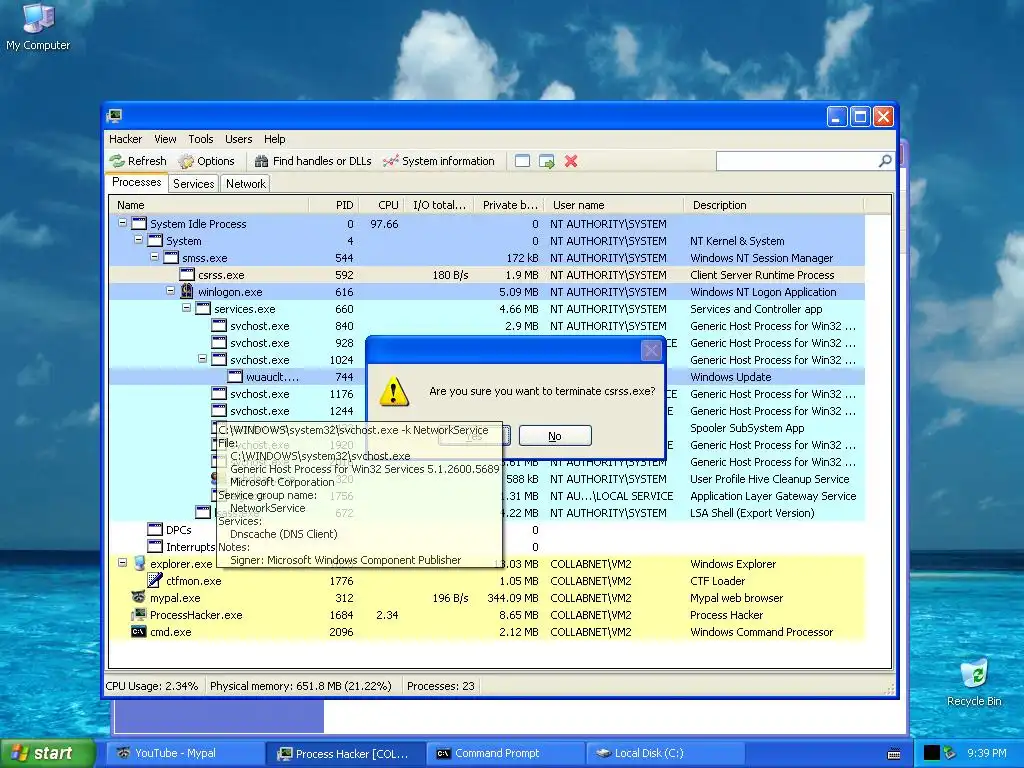Click the window-with-green-arrow toolbar icon
Viewport: 1024px width, 768px height.
click(547, 161)
